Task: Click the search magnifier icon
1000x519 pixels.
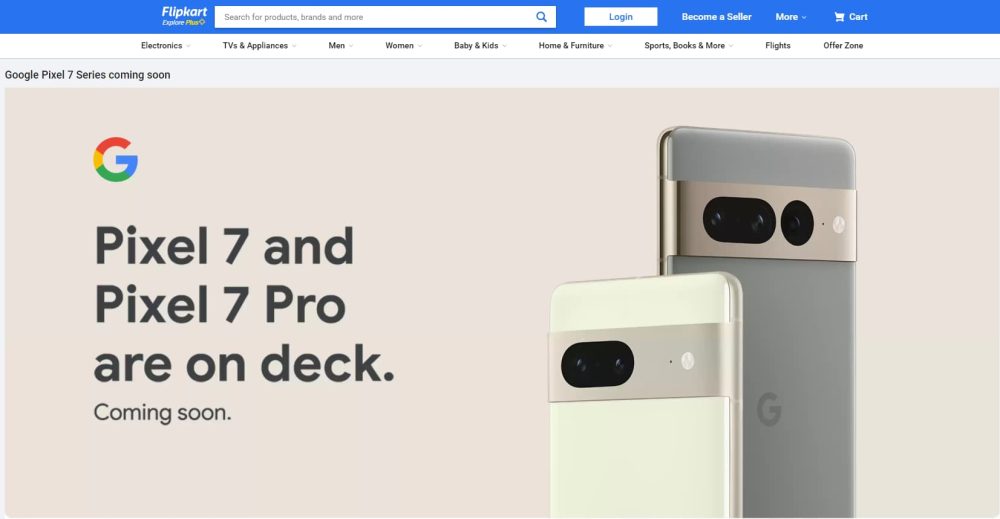Action: pos(542,17)
